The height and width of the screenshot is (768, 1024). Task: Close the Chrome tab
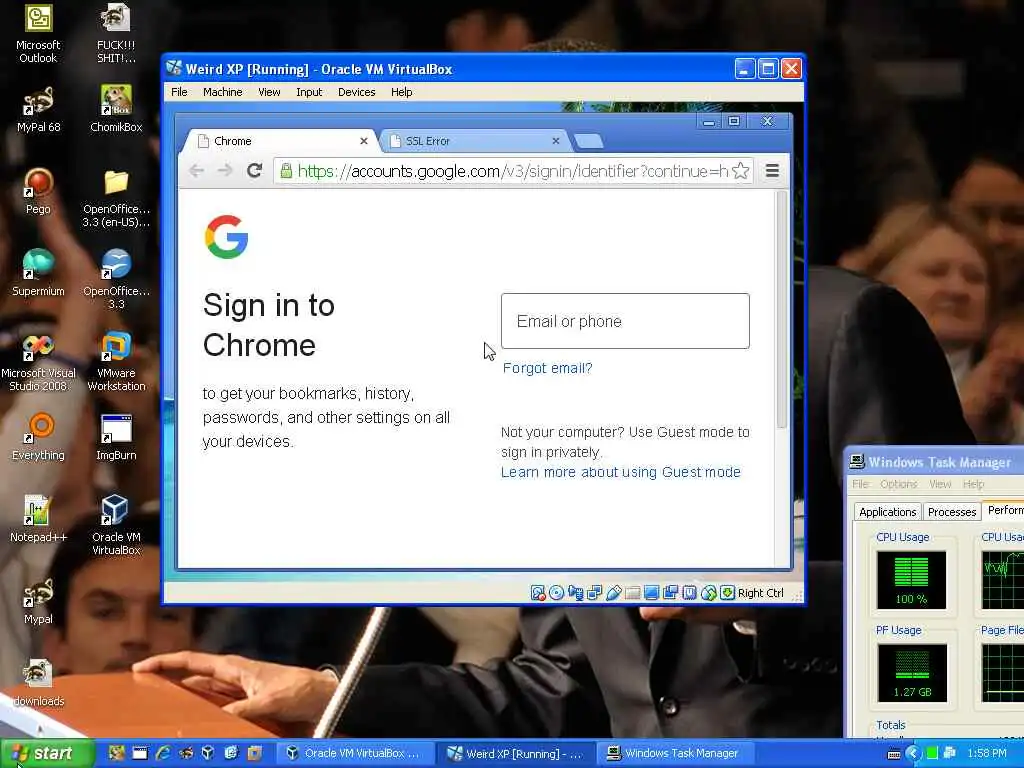pyautogui.click(x=364, y=140)
